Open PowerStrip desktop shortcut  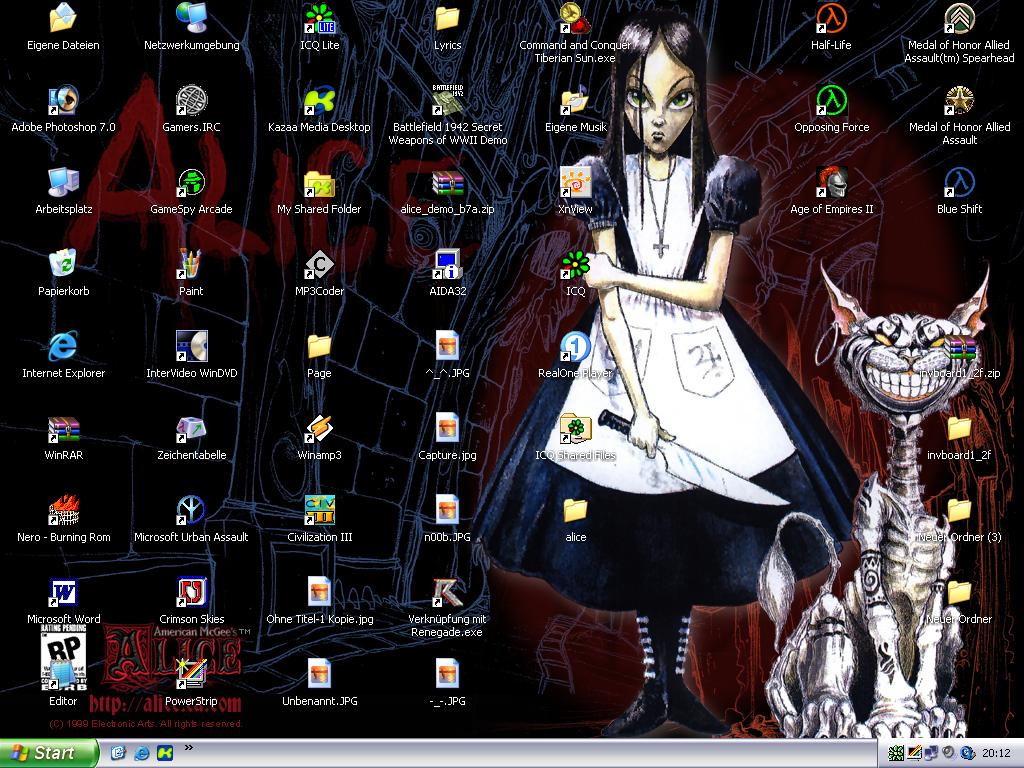point(191,675)
